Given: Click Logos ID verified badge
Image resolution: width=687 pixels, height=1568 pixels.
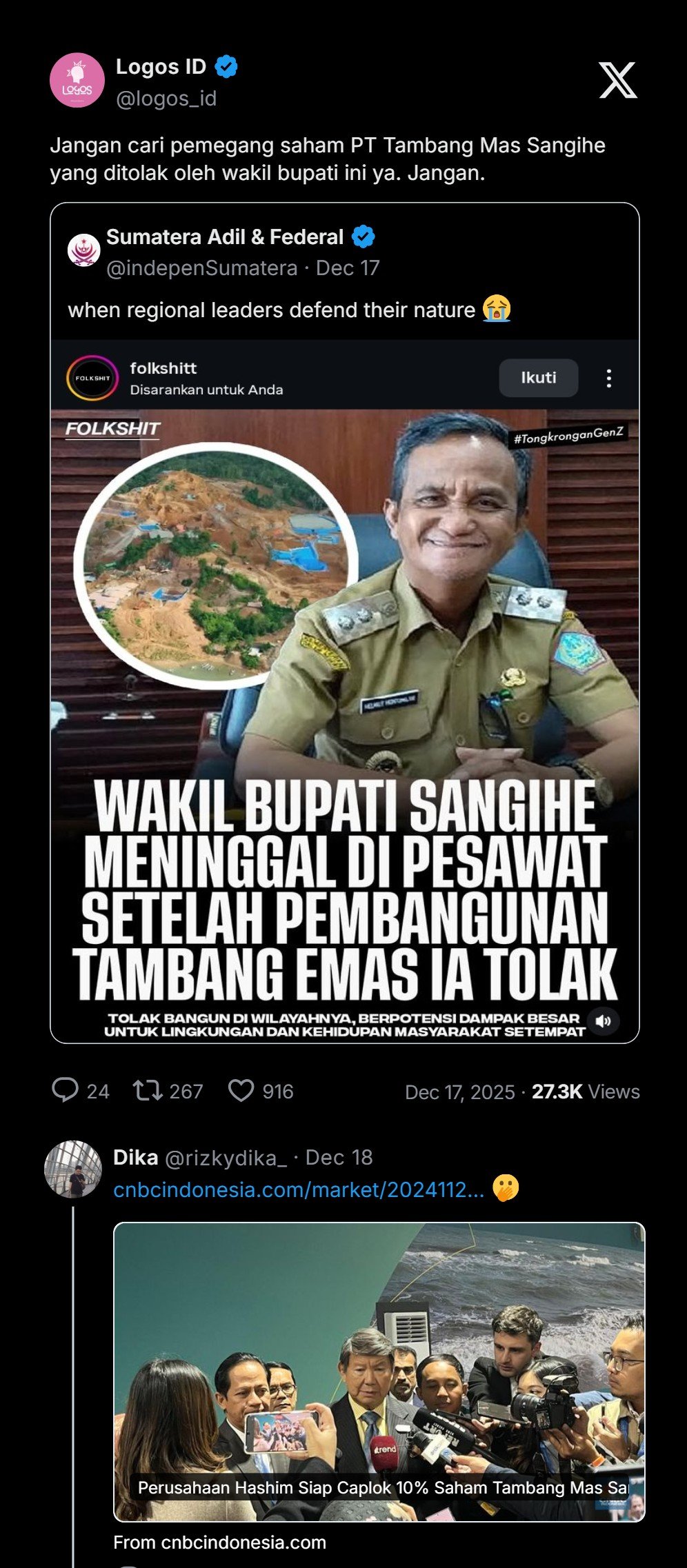Looking at the screenshot, I should (226, 67).
